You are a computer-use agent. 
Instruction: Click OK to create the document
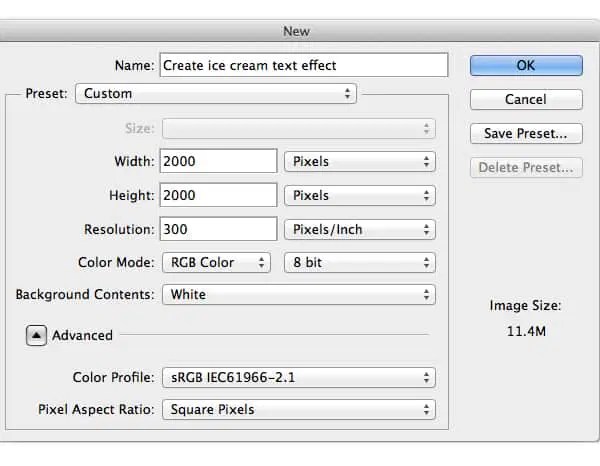pos(526,65)
